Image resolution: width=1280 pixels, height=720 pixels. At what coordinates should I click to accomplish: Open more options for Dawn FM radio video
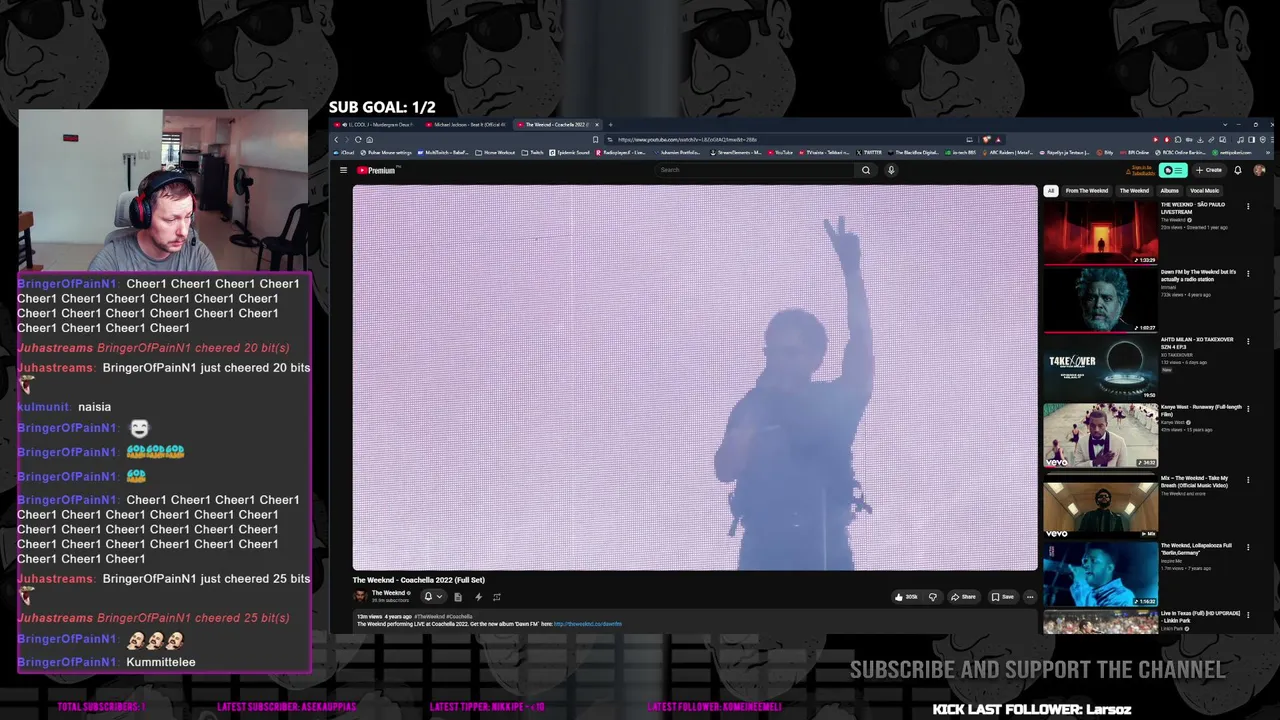(x=1248, y=272)
